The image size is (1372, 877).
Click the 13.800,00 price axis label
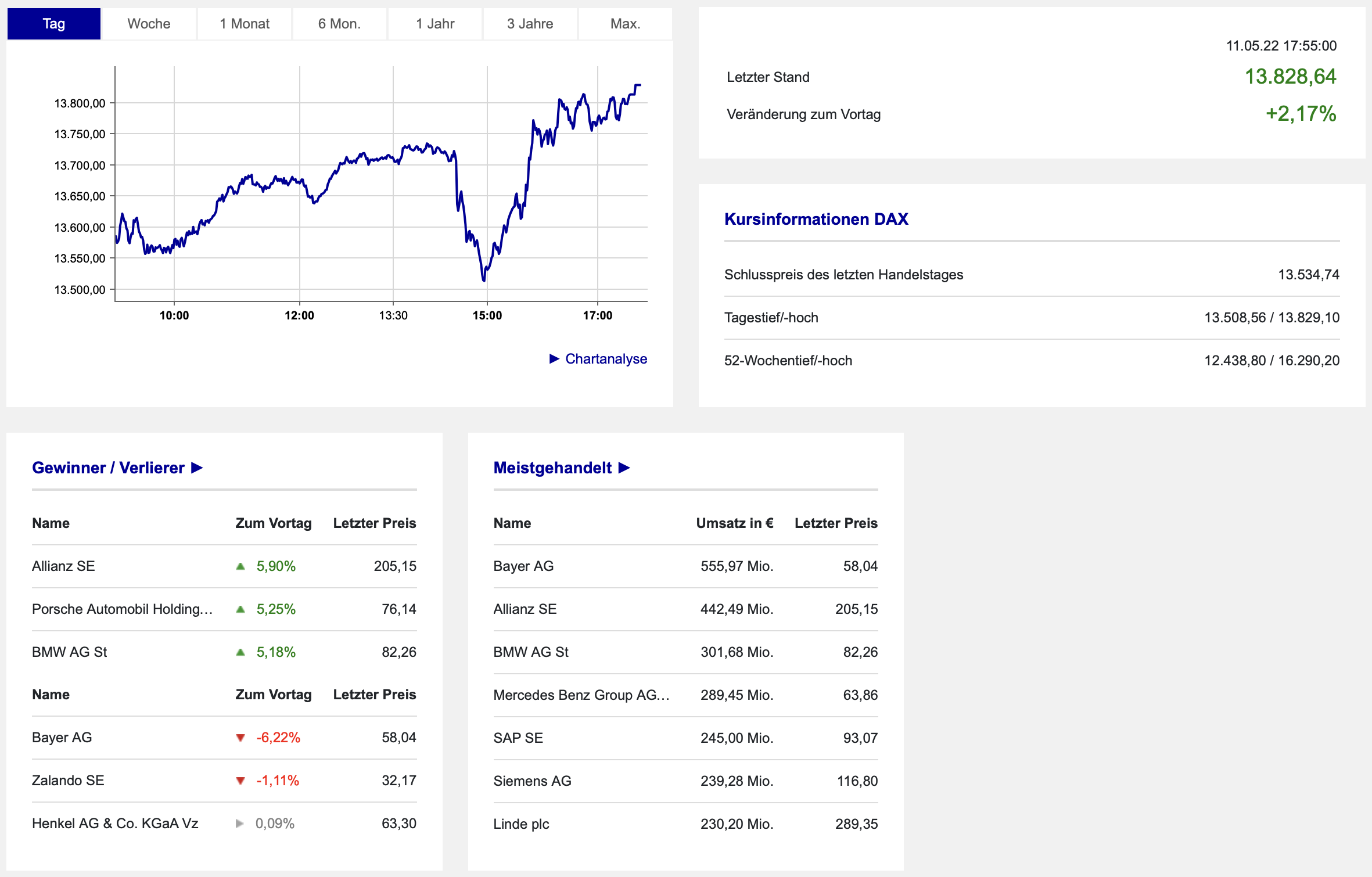point(80,103)
